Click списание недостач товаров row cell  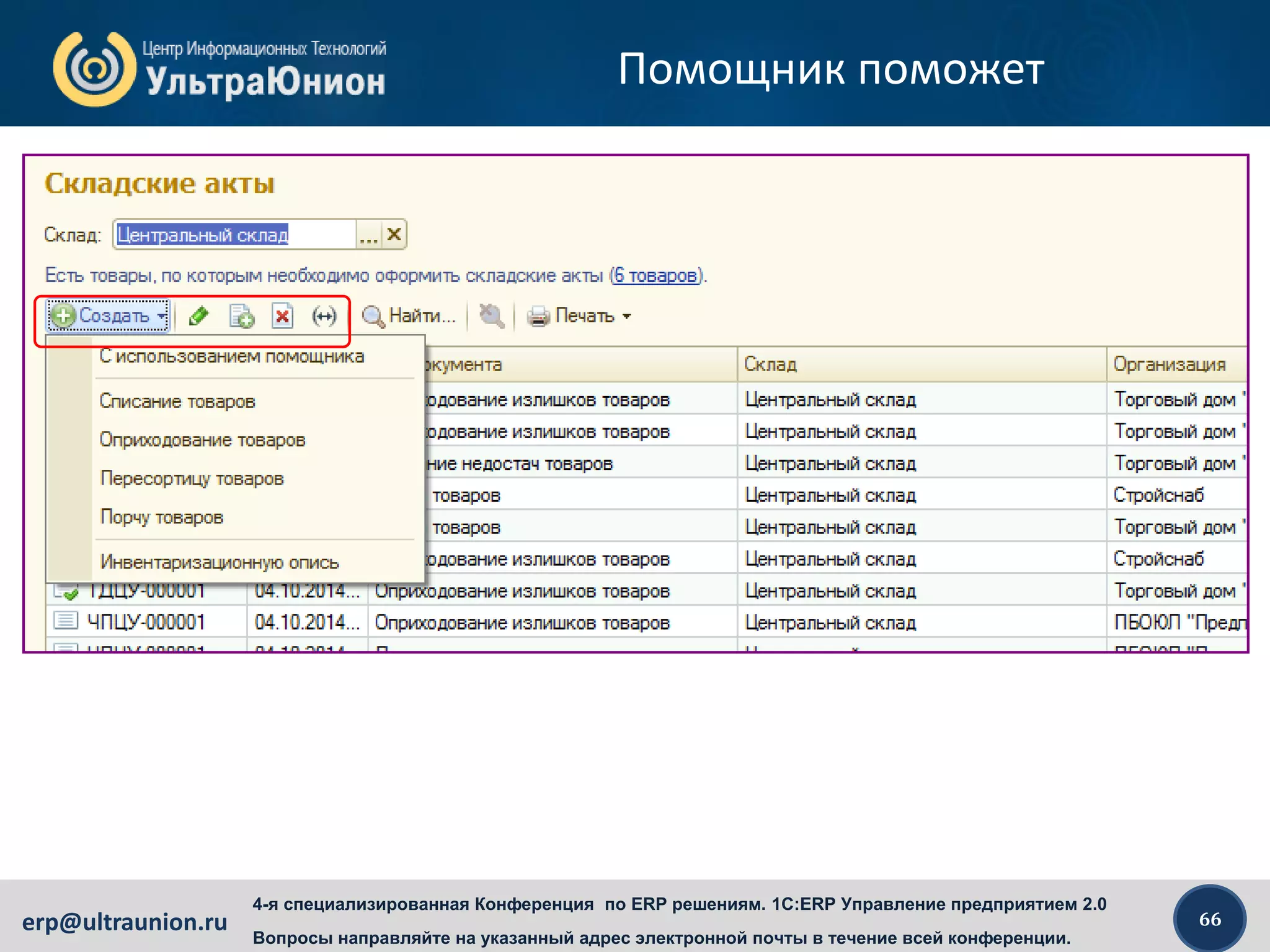point(582,464)
